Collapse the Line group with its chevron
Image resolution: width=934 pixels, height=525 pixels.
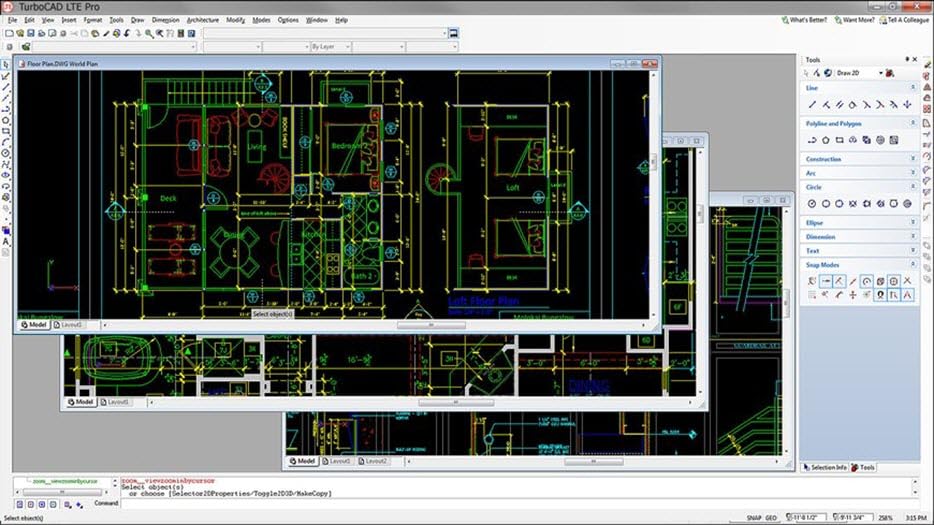[913, 88]
